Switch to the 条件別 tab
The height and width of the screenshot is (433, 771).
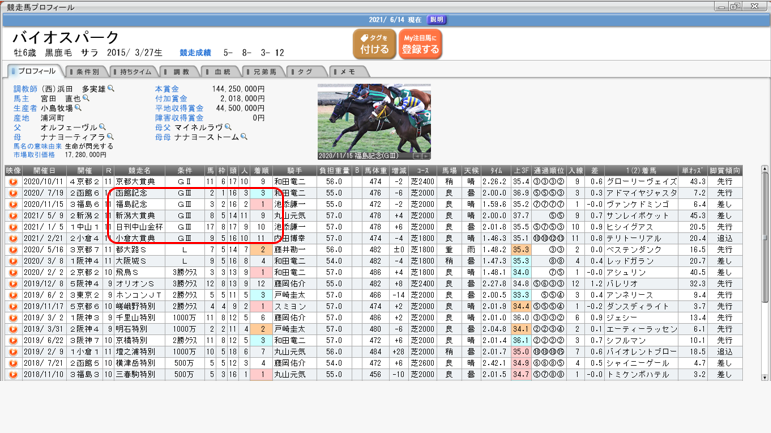coord(87,72)
